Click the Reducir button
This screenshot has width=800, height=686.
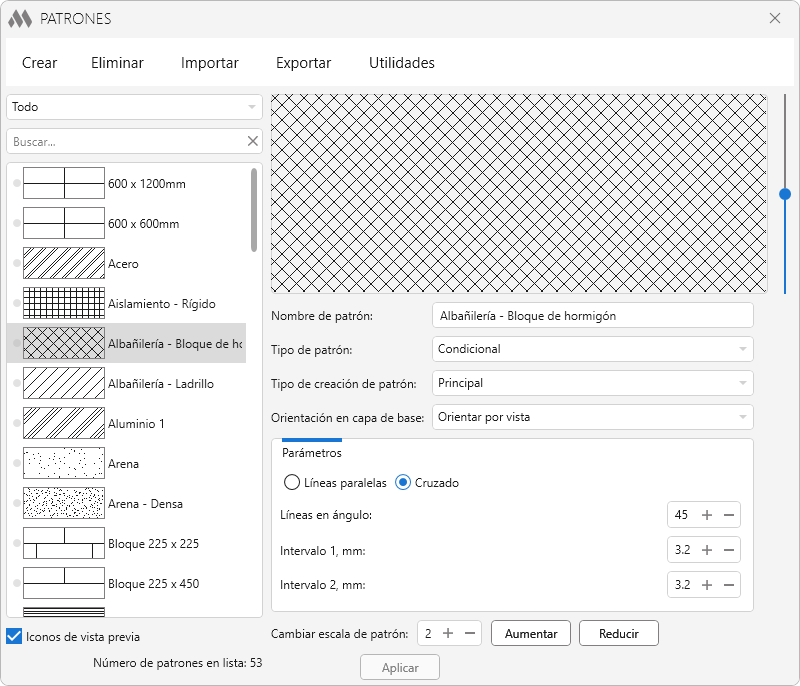617,633
